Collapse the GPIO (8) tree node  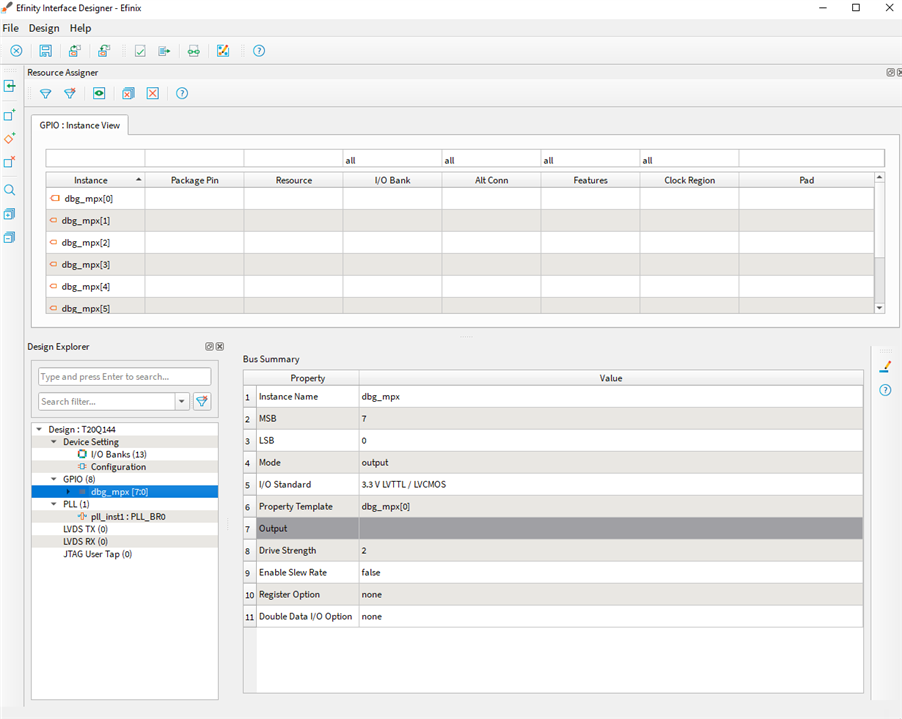54,479
